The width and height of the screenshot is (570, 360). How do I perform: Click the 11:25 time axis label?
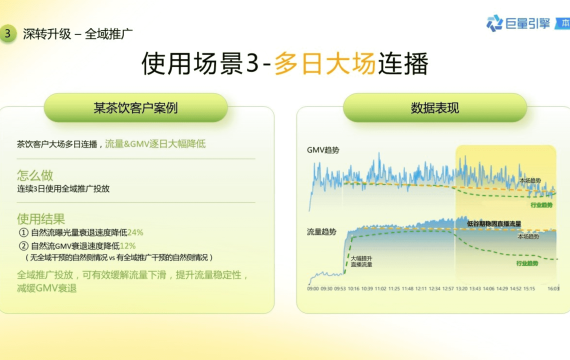tap(394, 288)
